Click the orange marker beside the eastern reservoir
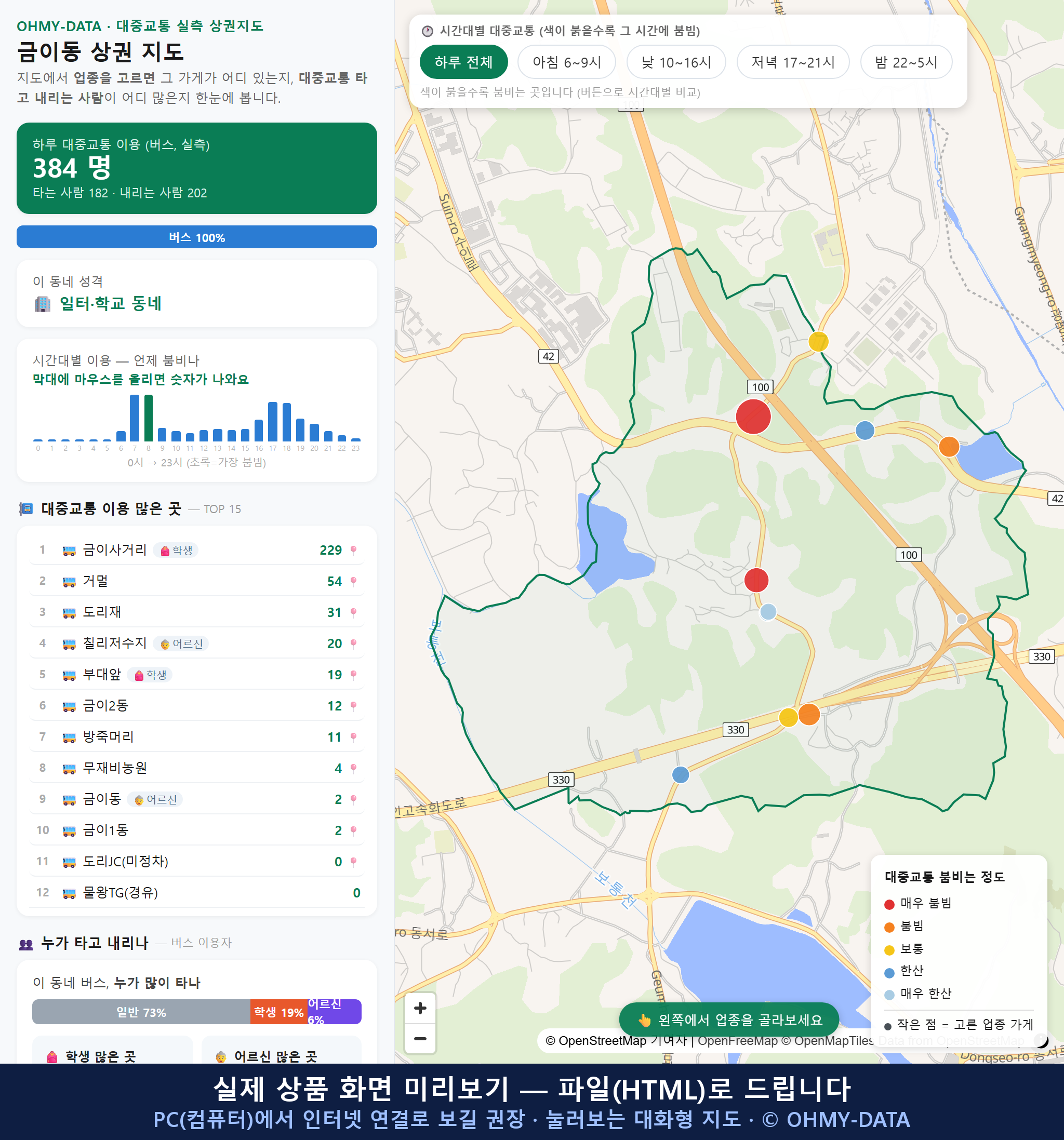Screen dimensions: 1064x1140 [x=949, y=446]
